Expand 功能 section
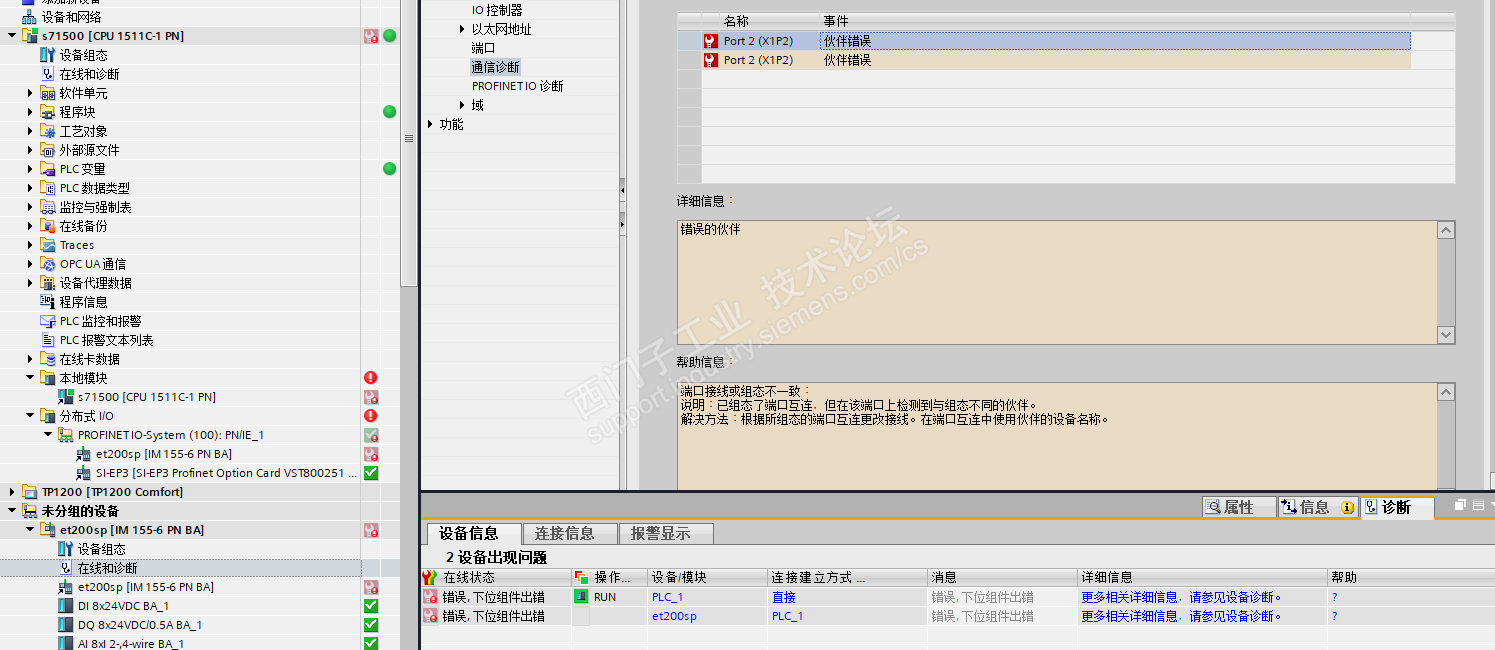The width and height of the screenshot is (1495, 650). point(431,124)
